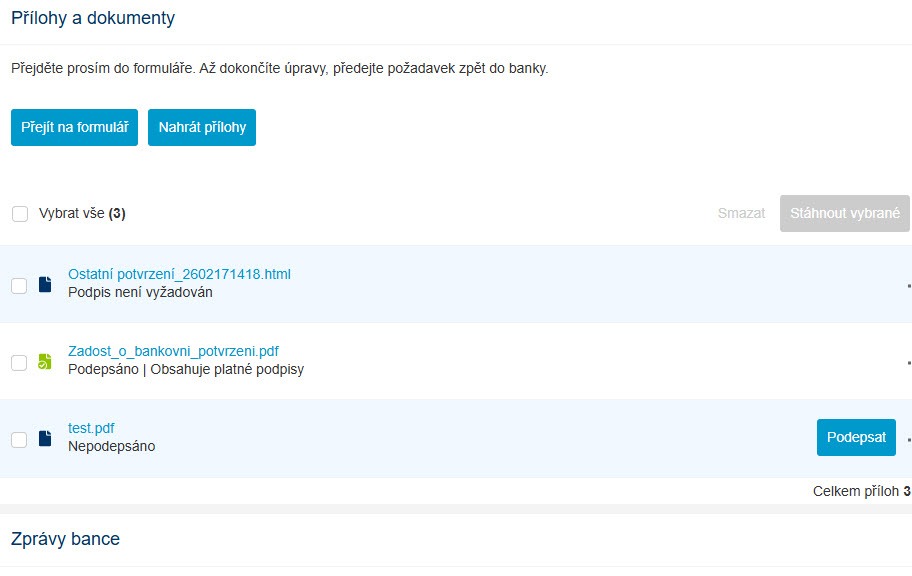Click the Smazat delete action
This screenshot has width=912, height=576.
click(741, 213)
